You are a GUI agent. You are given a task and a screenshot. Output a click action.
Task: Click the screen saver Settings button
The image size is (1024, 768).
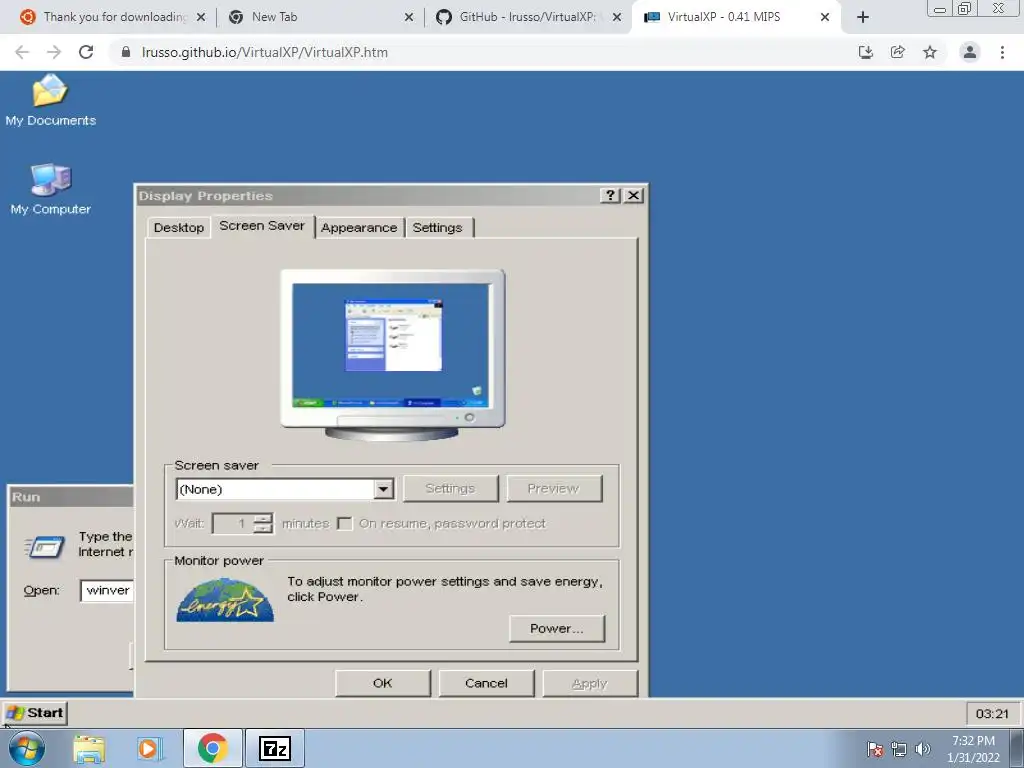(x=451, y=488)
